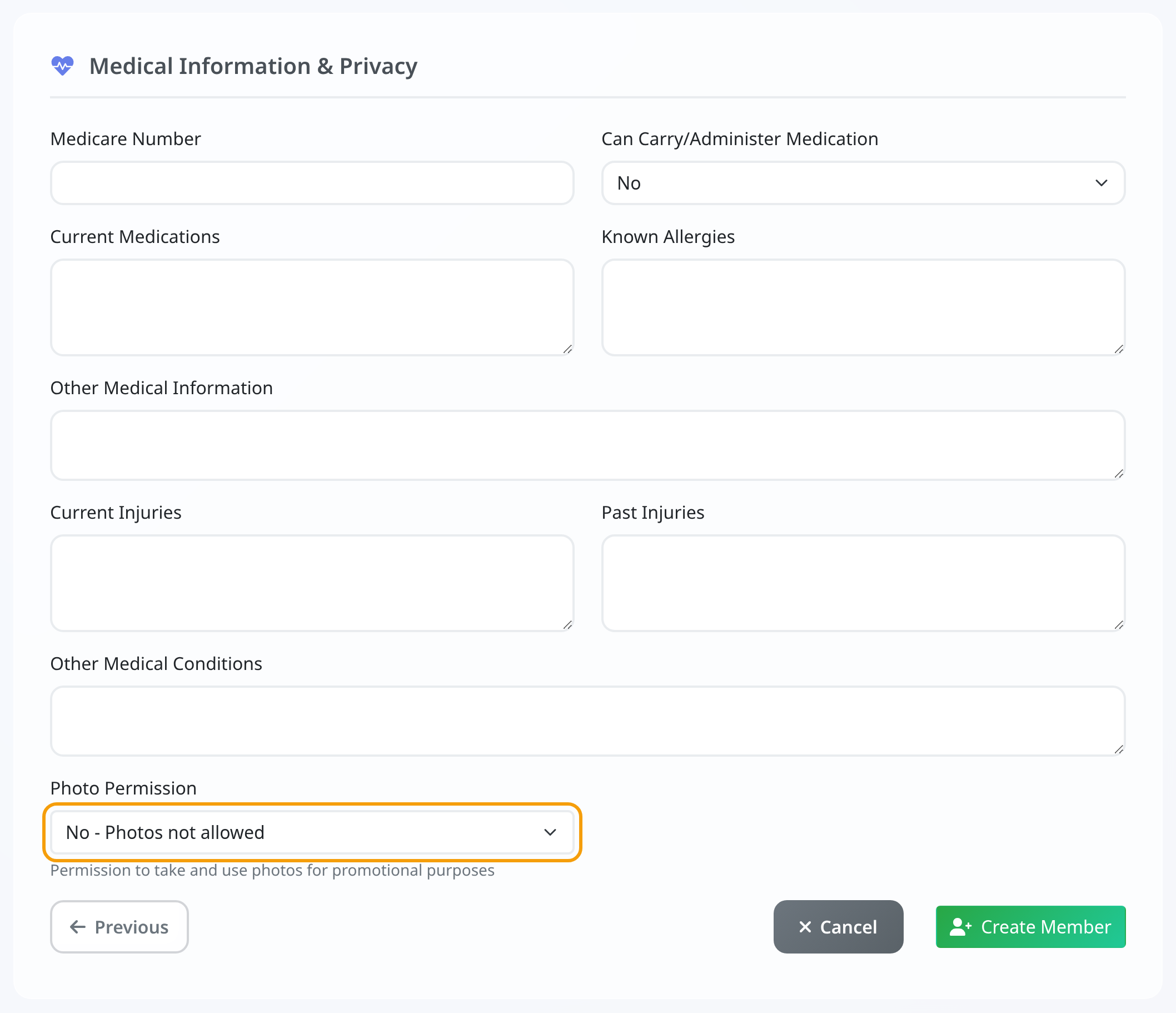The width and height of the screenshot is (1176, 1013).
Task: Open the Can Carry/Administer Medication dropdown
Action: coord(863,183)
